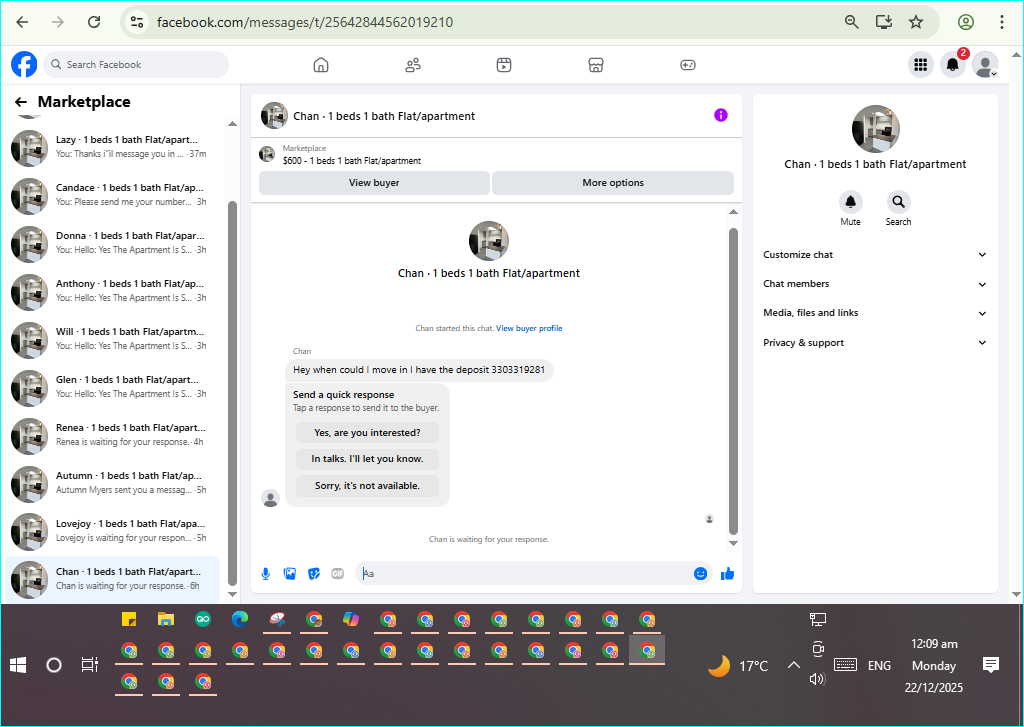This screenshot has height=727, width=1024.
Task: Open the Marketplace storefront icon
Action: [596, 65]
